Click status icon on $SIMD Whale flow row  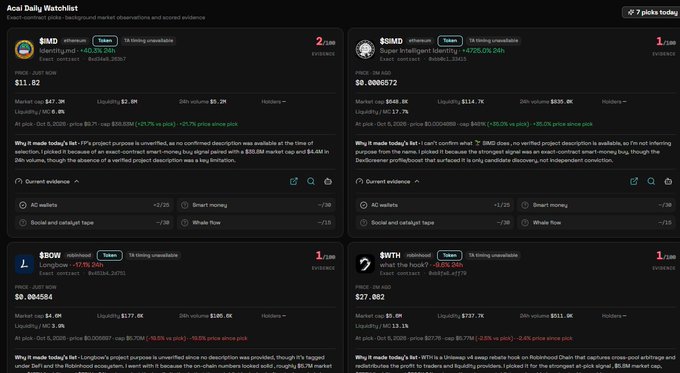tap(525, 222)
